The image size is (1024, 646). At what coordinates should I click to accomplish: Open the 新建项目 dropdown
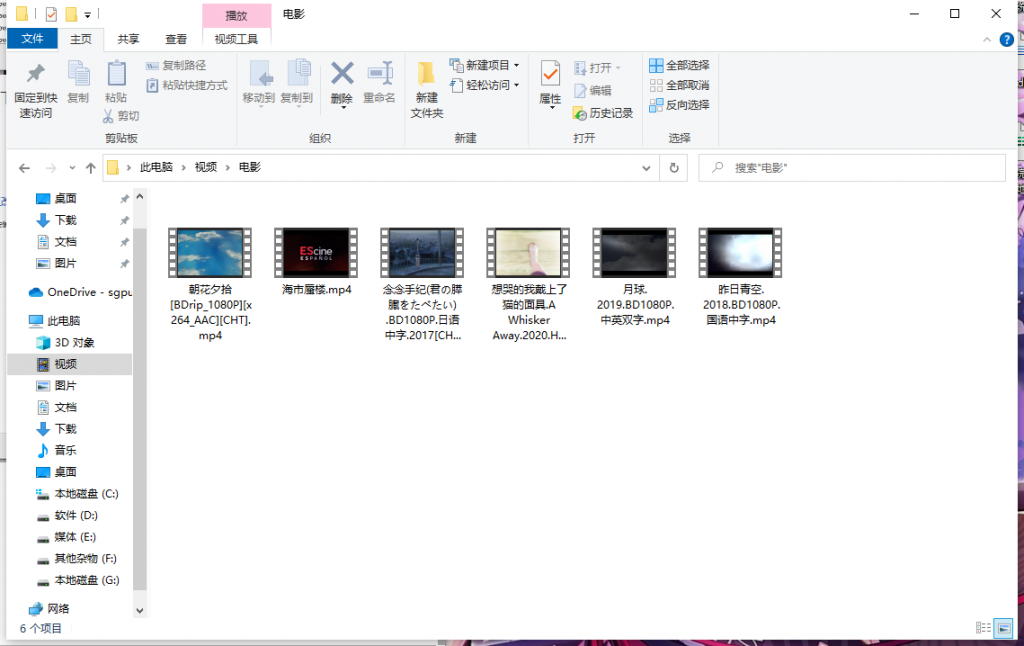tap(485, 65)
